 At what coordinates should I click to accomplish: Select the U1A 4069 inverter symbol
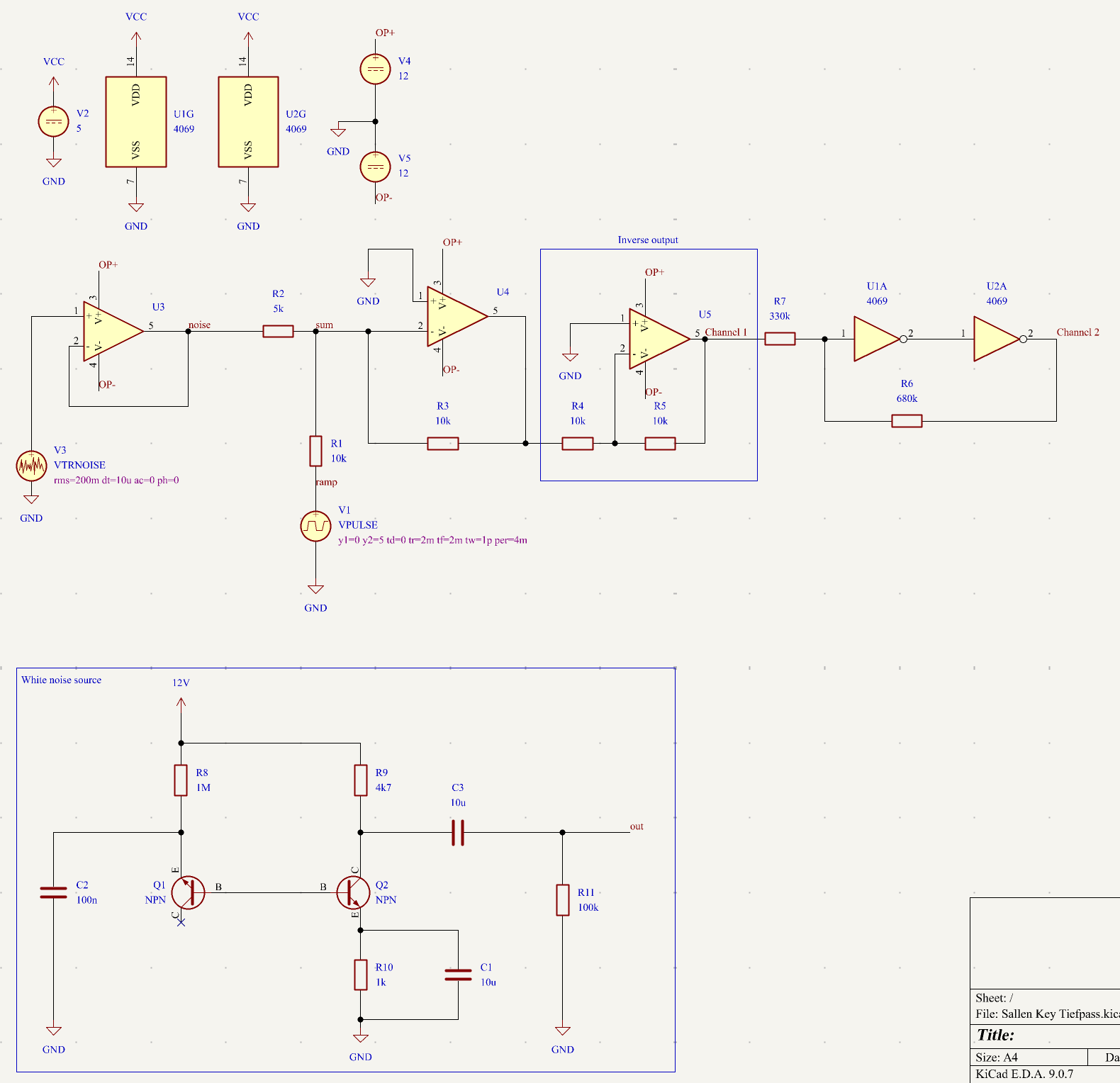pos(876,340)
